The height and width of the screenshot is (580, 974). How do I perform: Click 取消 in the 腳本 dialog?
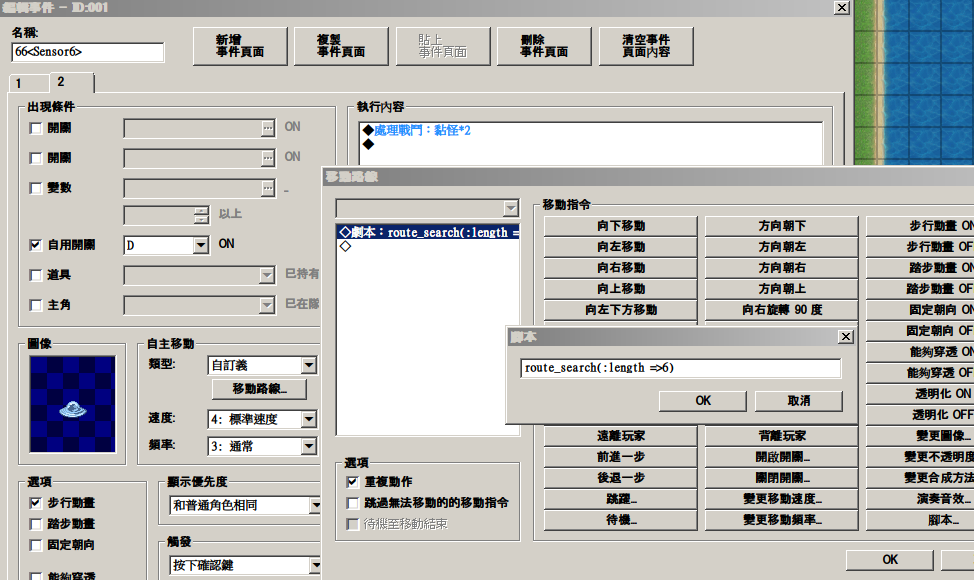[x=798, y=401]
